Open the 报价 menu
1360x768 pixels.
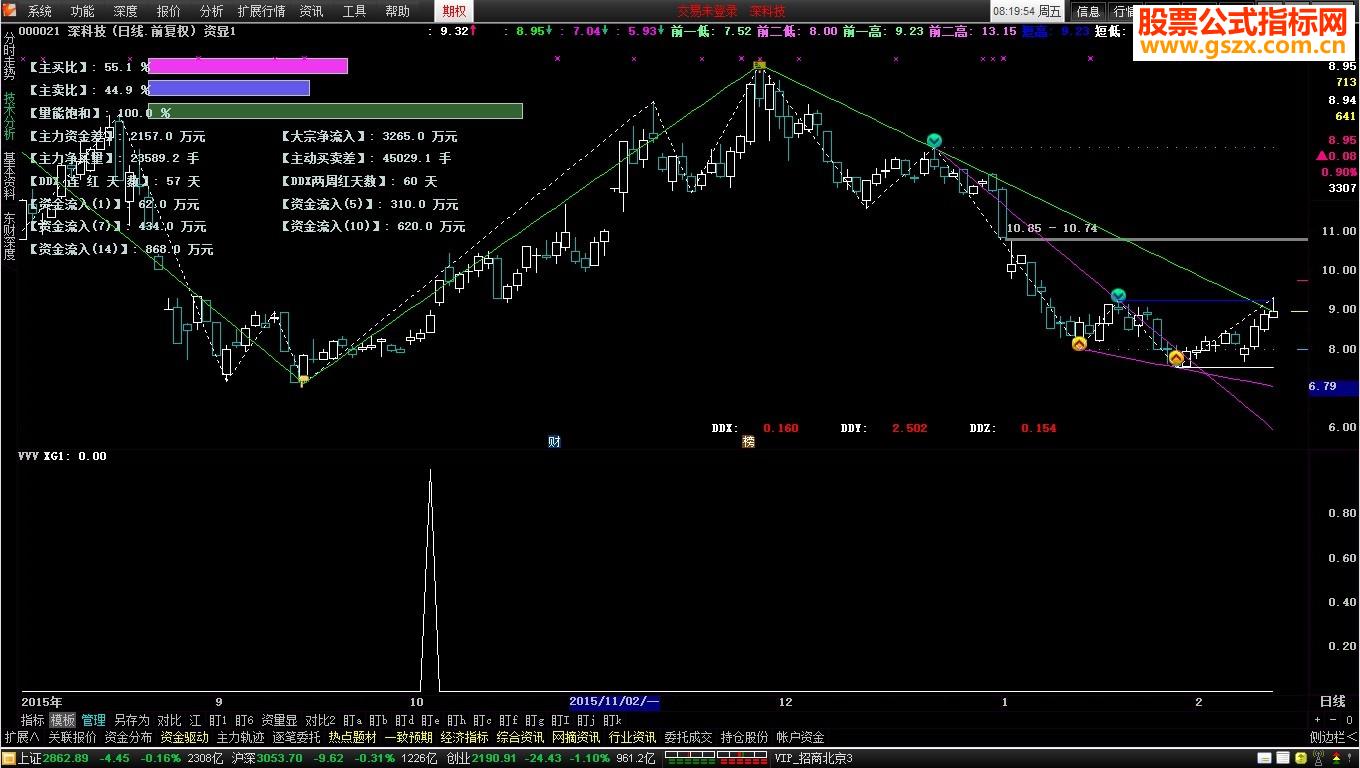[169, 11]
